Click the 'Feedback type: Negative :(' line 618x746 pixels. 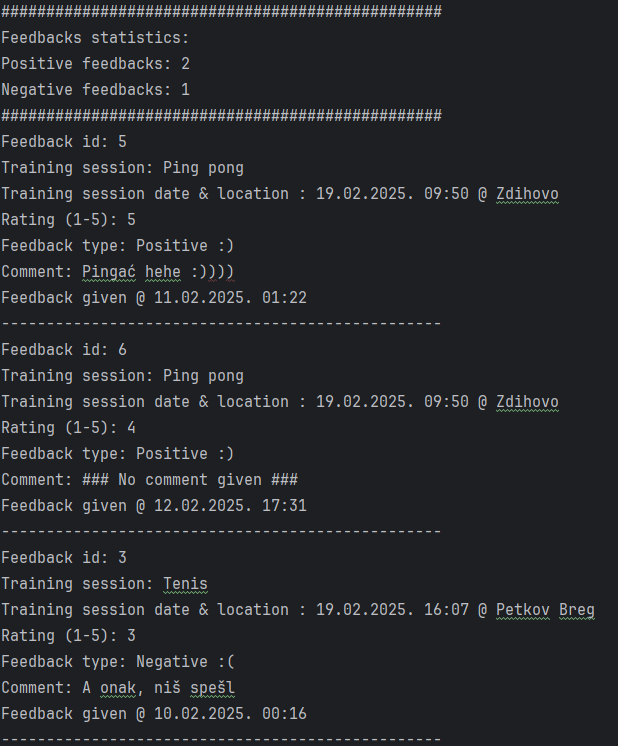[x=118, y=662]
